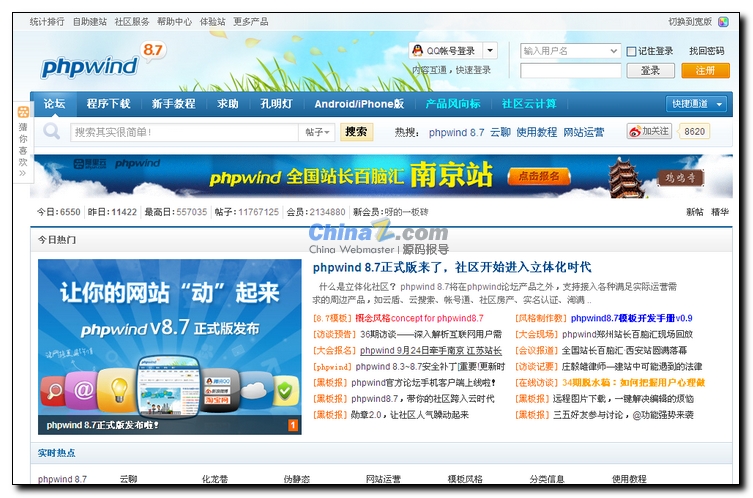Click the phpwind 8.7 logo
The height and width of the screenshot is (498, 753).
click(x=103, y=62)
